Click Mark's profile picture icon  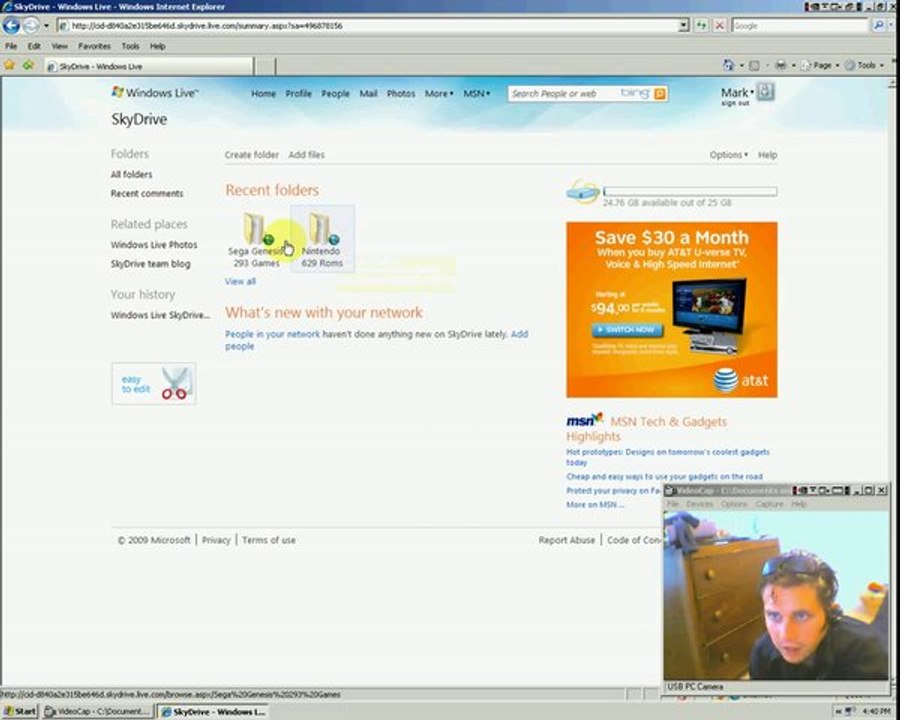[765, 92]
